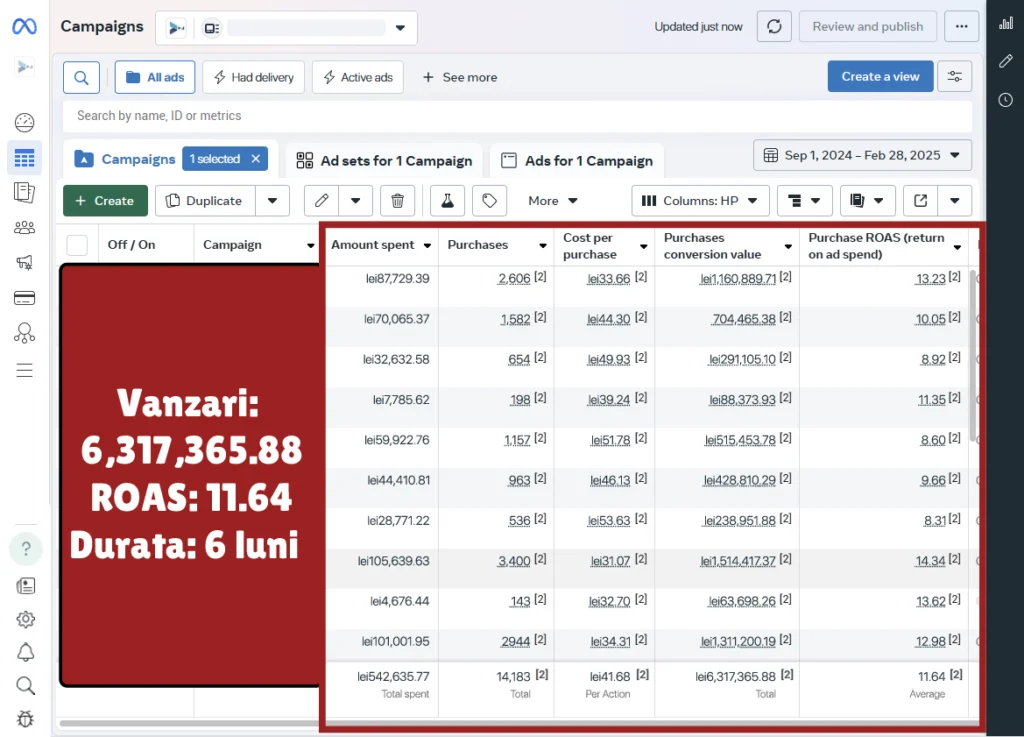Screen dimensions: 1024x737
Task: Open the Account overview gauge icon
Action: click(x=24, y=122)
